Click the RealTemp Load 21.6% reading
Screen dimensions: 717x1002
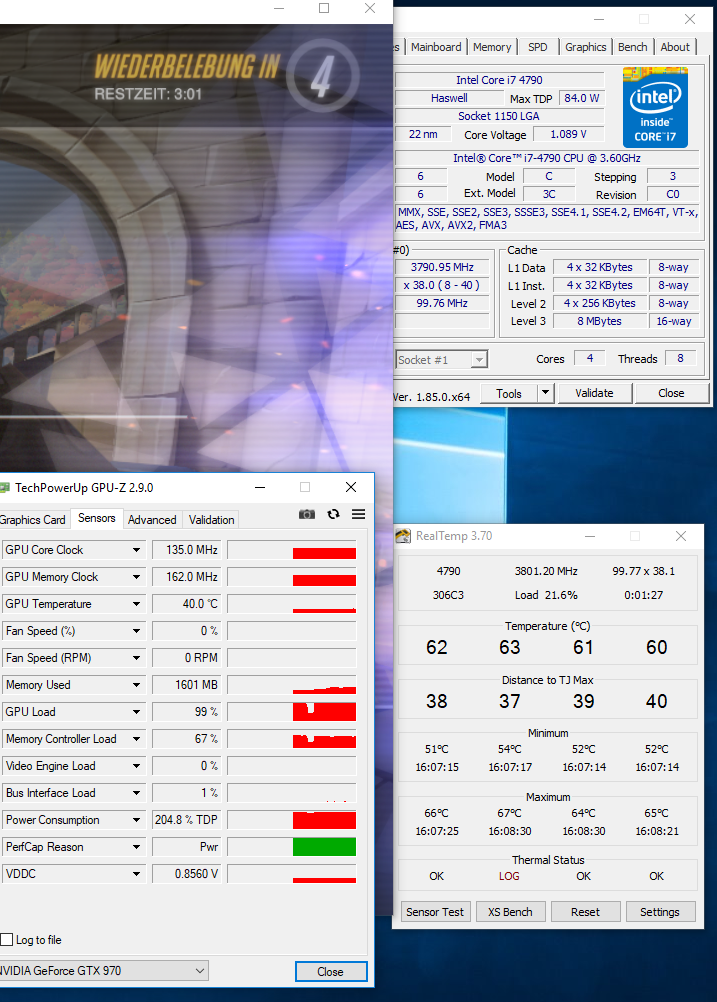click(x=546, y=595)
